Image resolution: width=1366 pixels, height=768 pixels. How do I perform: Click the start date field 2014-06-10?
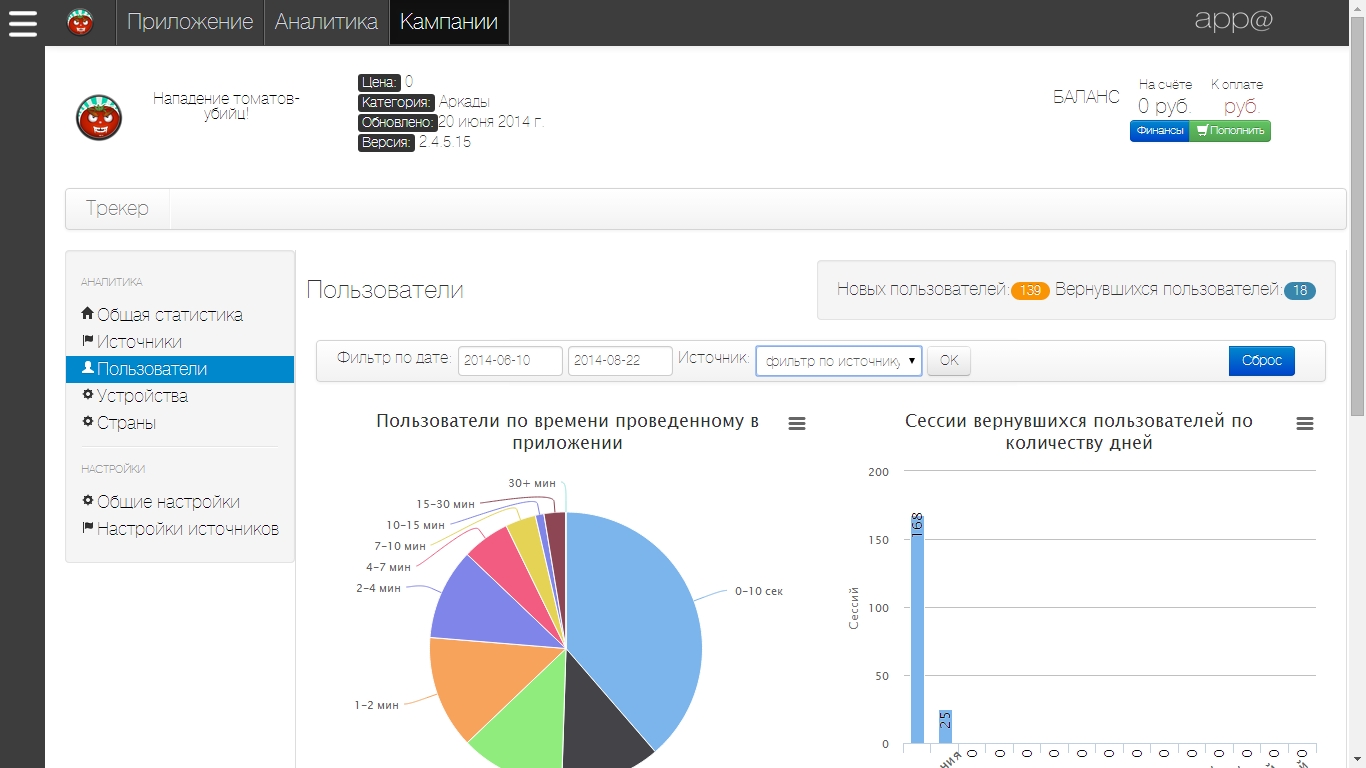pyautogui.click(x=510, y=361)
